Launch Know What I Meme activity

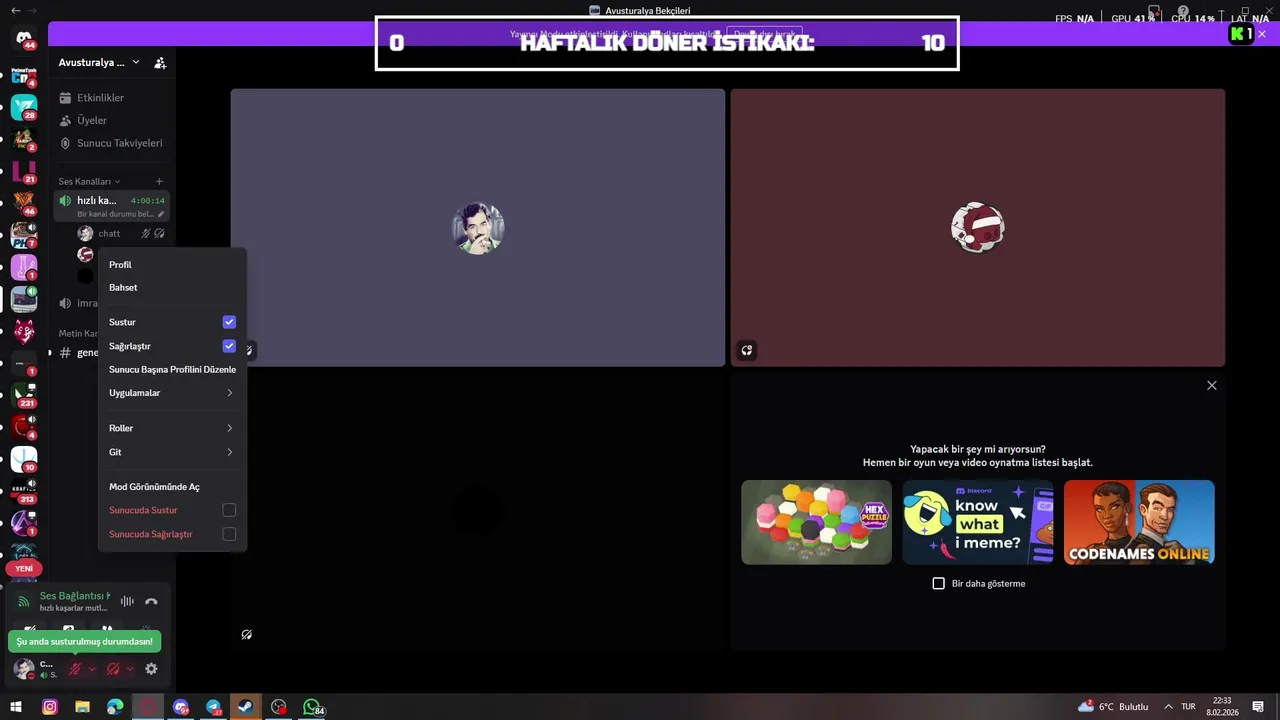click(978, 522)
